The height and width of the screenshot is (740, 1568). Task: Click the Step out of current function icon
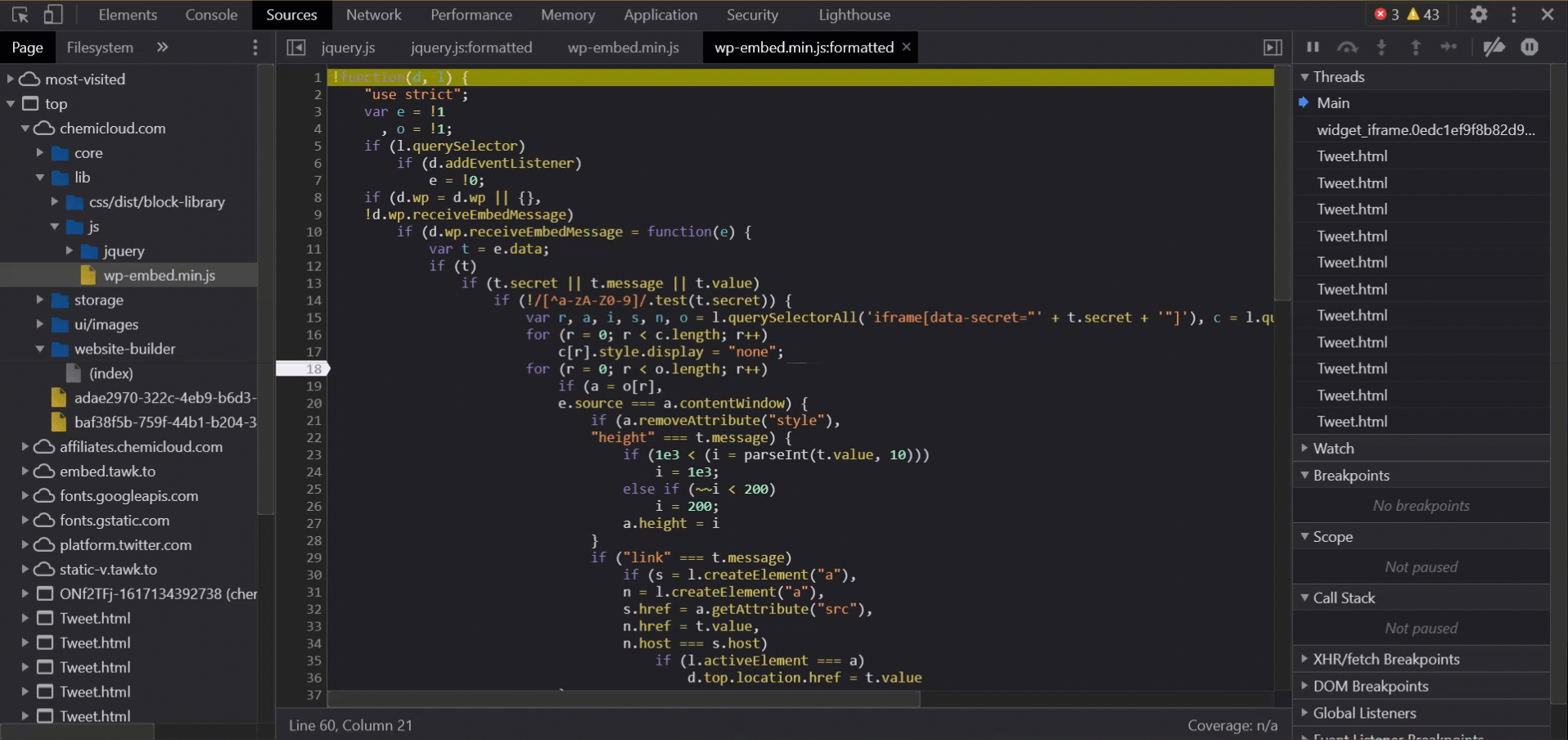pos(1415,47)
